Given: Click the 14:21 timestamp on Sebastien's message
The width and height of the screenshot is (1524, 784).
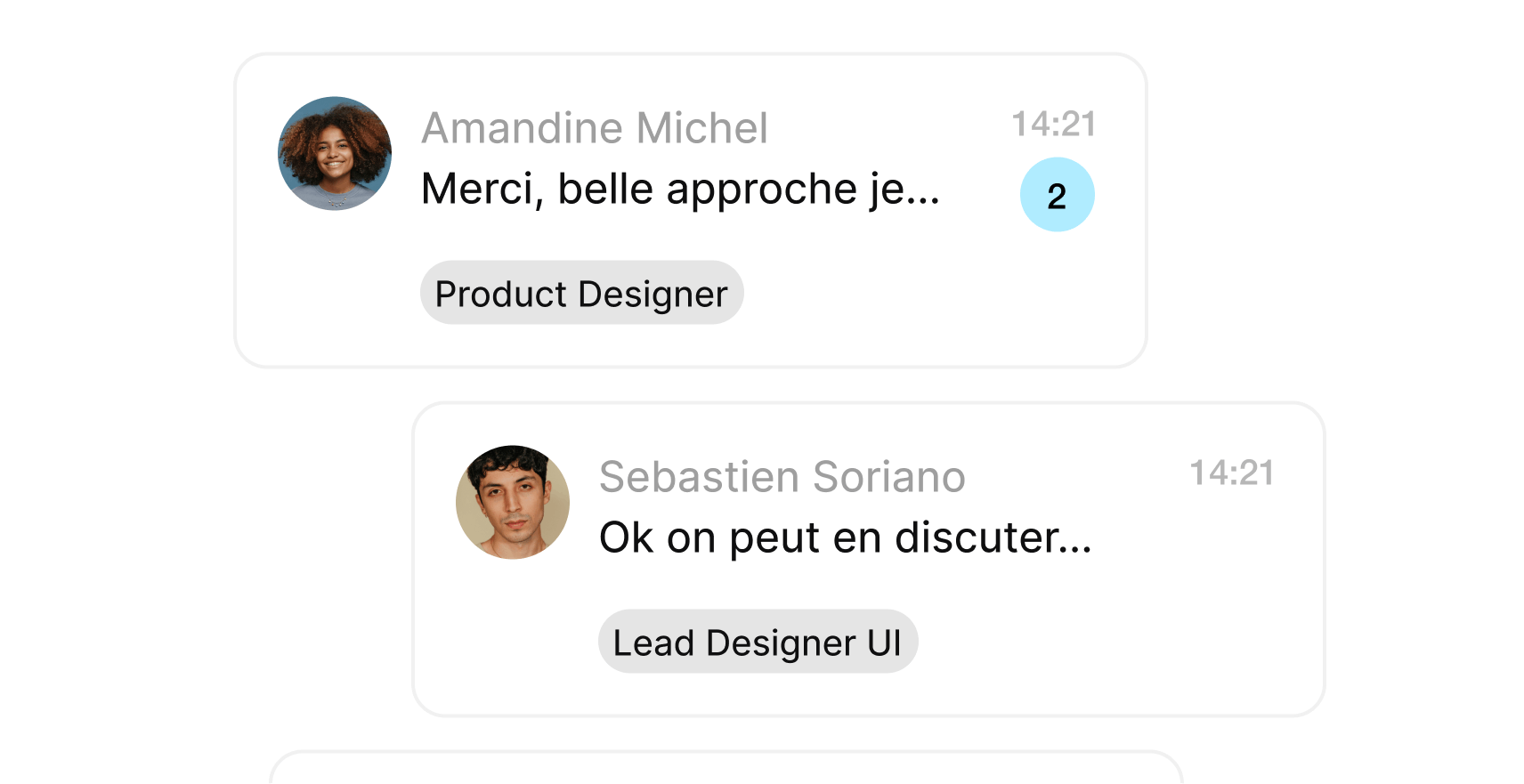Looking at the screenshot, I should 1232,473.
